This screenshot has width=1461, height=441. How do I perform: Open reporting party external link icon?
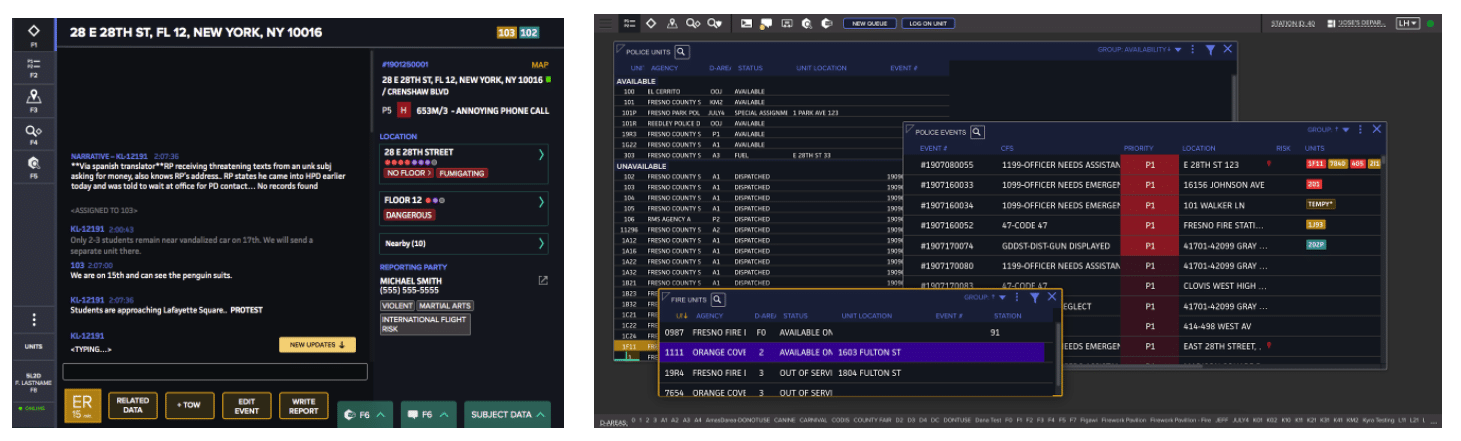[543, 281]
